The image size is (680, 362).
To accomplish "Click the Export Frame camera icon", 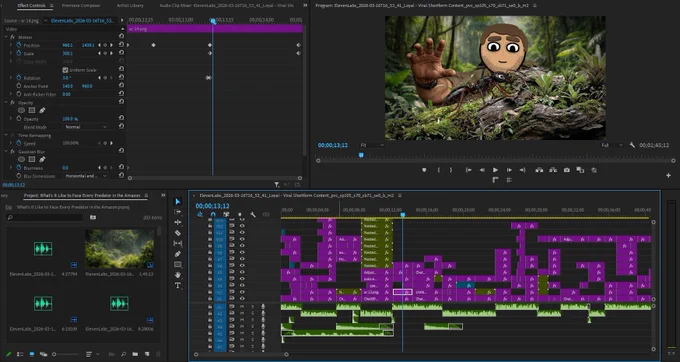I will click(x=566, y=170).
